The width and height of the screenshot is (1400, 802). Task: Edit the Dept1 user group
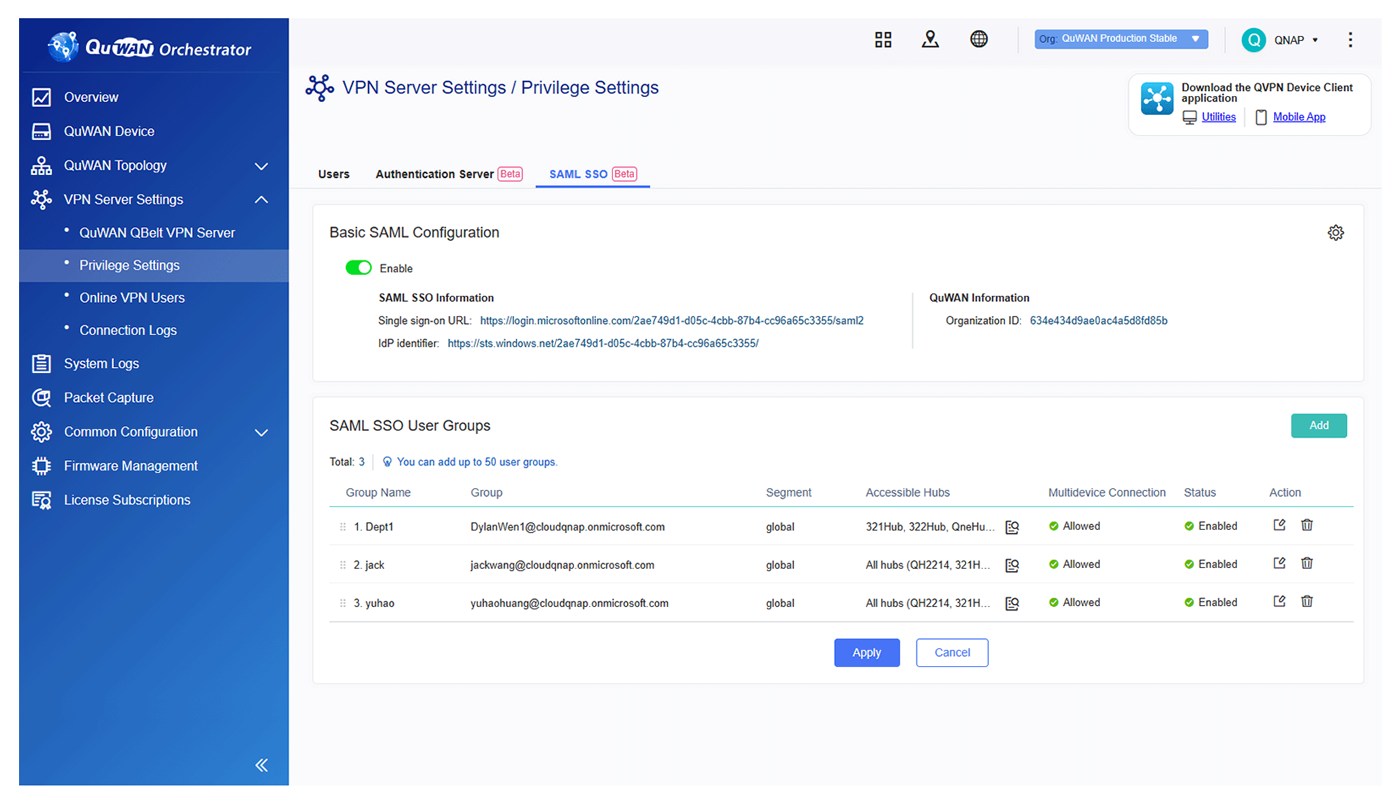coord(1279,525)
